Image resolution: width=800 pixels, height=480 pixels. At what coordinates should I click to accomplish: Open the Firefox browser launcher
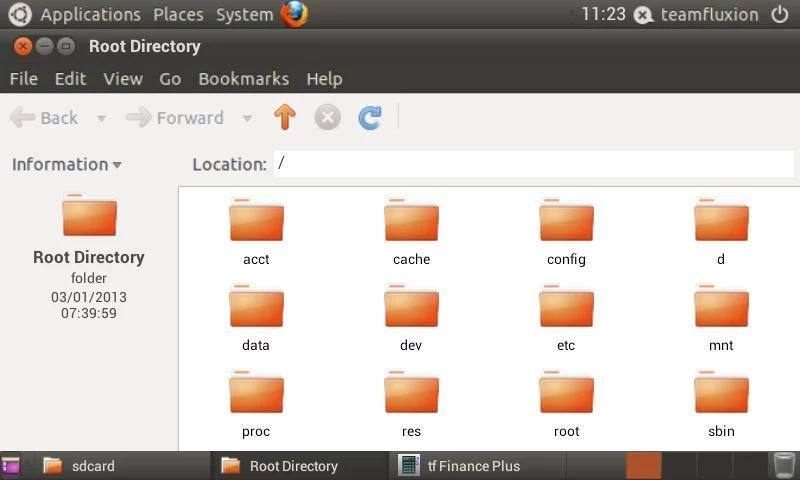tap(294, 14)
